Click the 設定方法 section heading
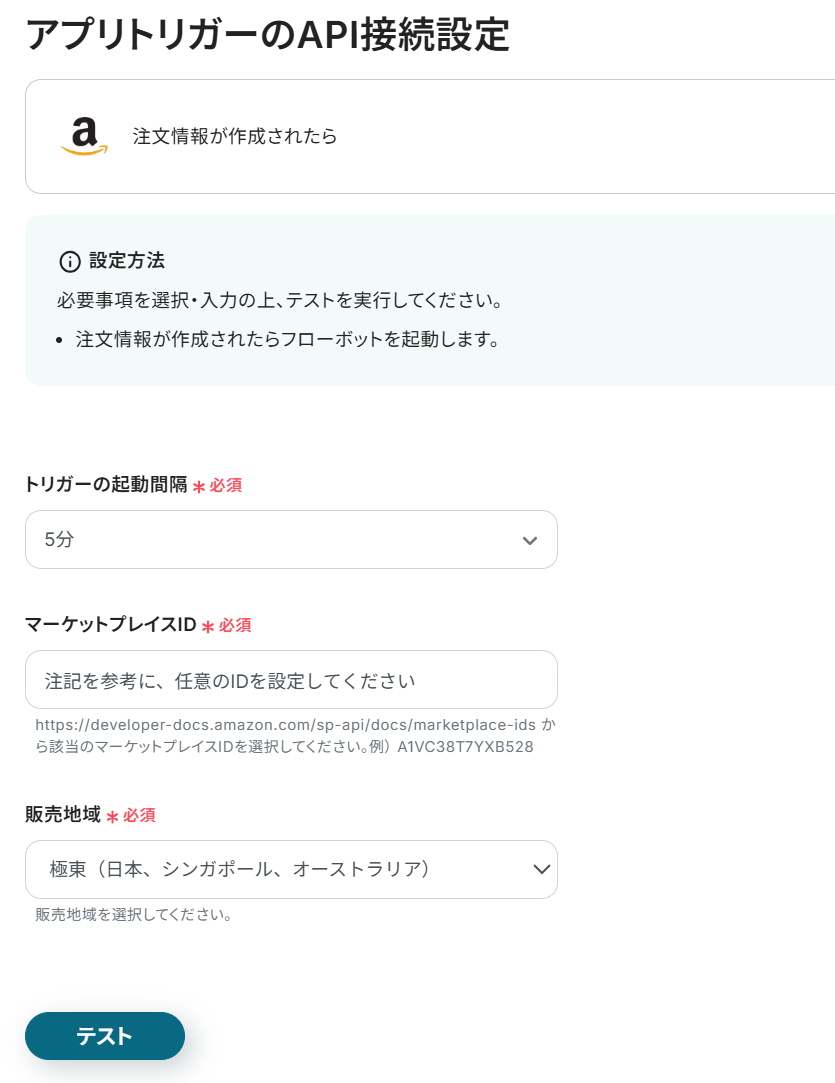 (127, 261)
